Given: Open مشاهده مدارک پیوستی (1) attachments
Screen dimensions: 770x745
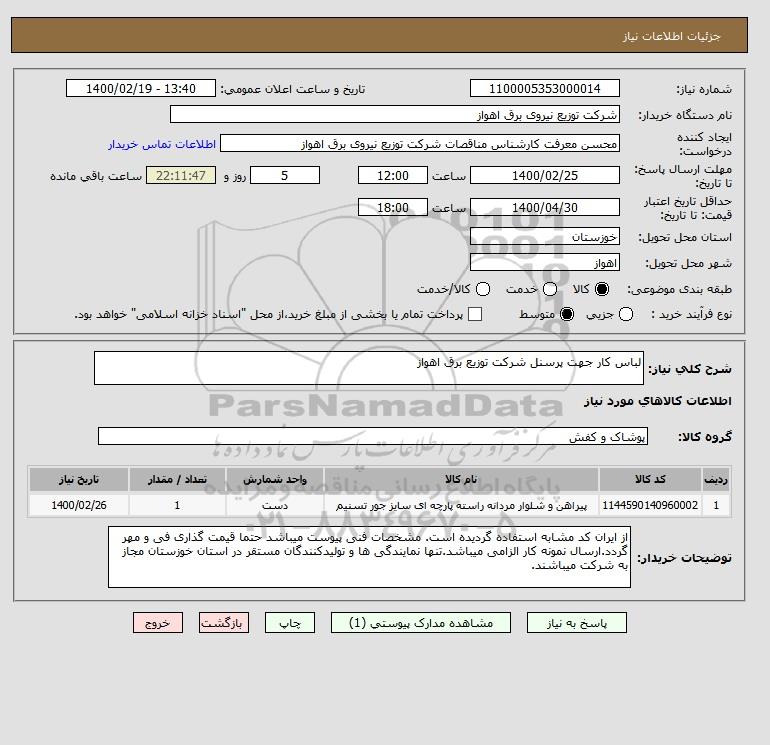Looking at the screenshot, I should click(x=421, y=623).
